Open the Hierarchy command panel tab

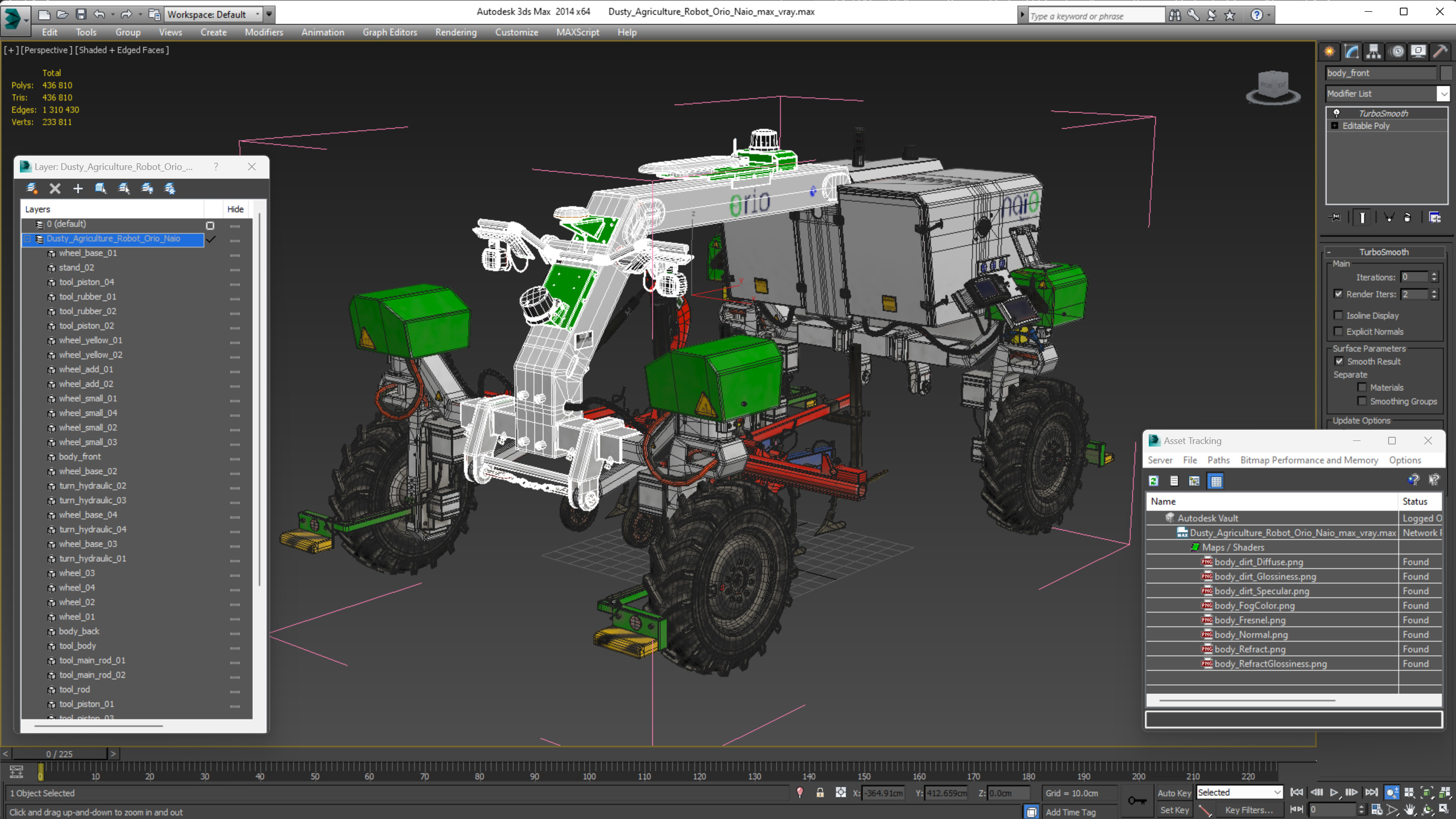(x=1373, y=52)
